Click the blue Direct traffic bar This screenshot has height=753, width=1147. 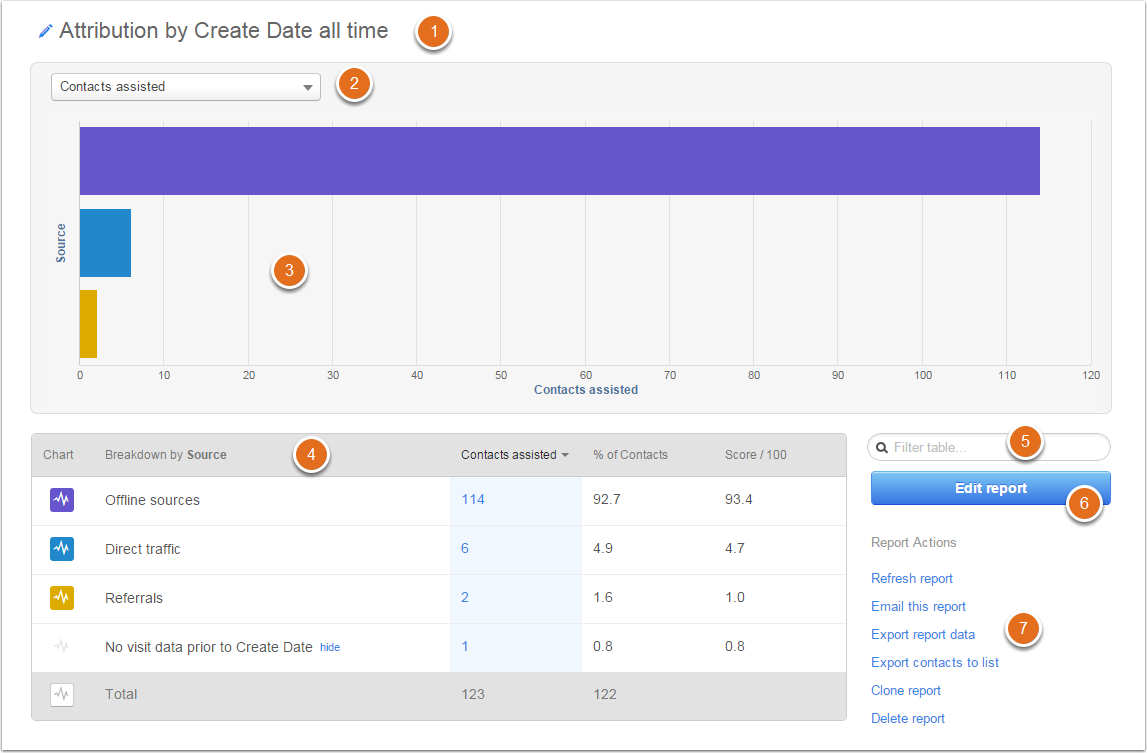[105, 243]
